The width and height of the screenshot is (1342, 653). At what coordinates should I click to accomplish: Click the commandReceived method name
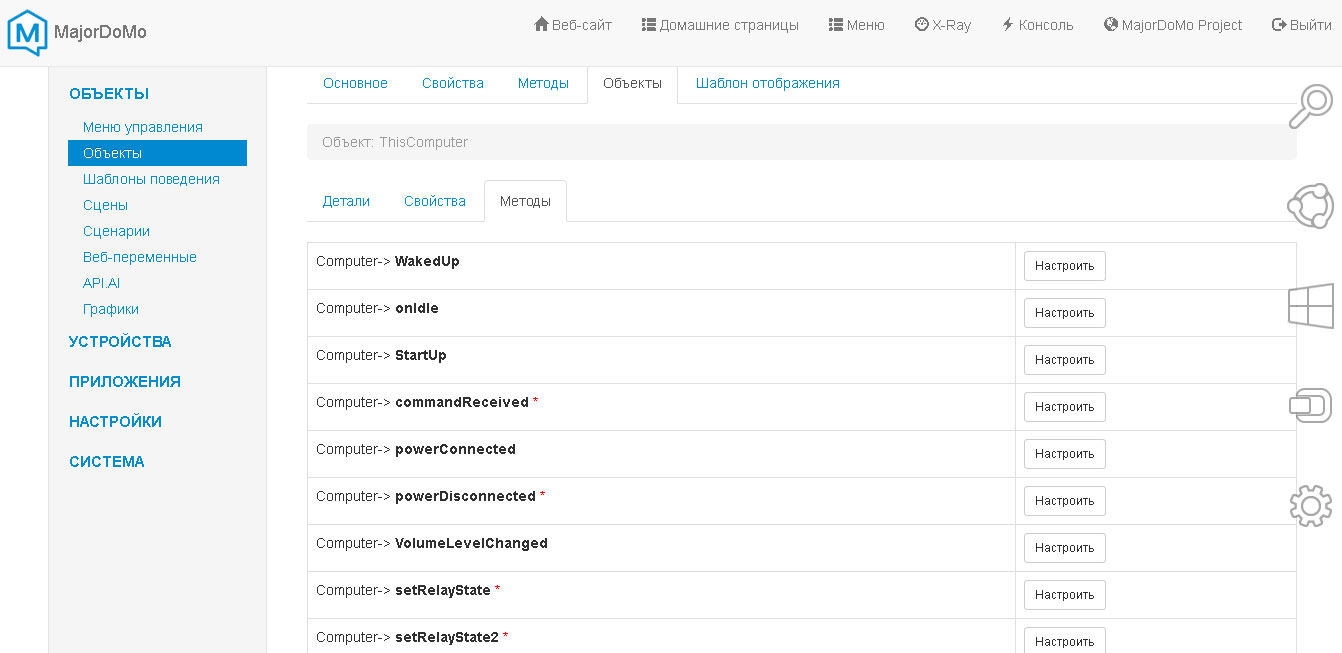[x=462, y=402]
